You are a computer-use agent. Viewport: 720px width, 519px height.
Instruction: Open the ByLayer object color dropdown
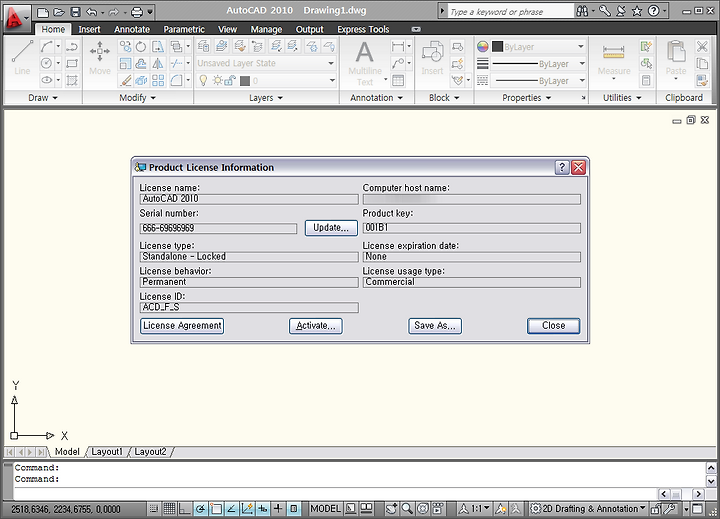click(539, 46)
